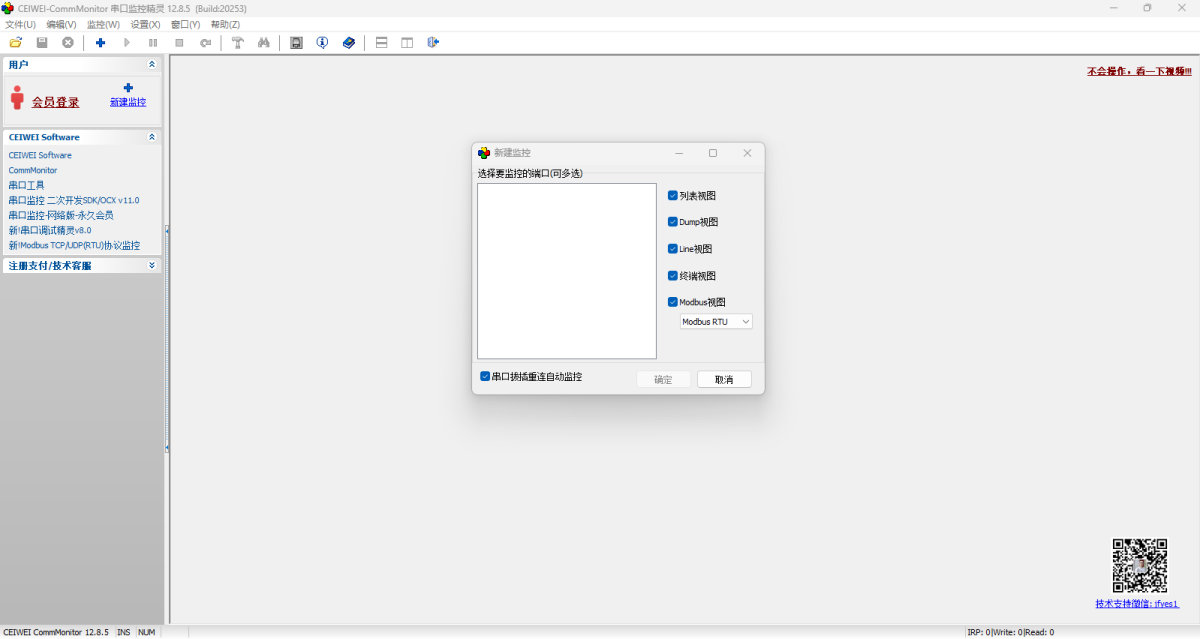
Task: Click the open folder toolbar icon
Action: pos(15,43)
